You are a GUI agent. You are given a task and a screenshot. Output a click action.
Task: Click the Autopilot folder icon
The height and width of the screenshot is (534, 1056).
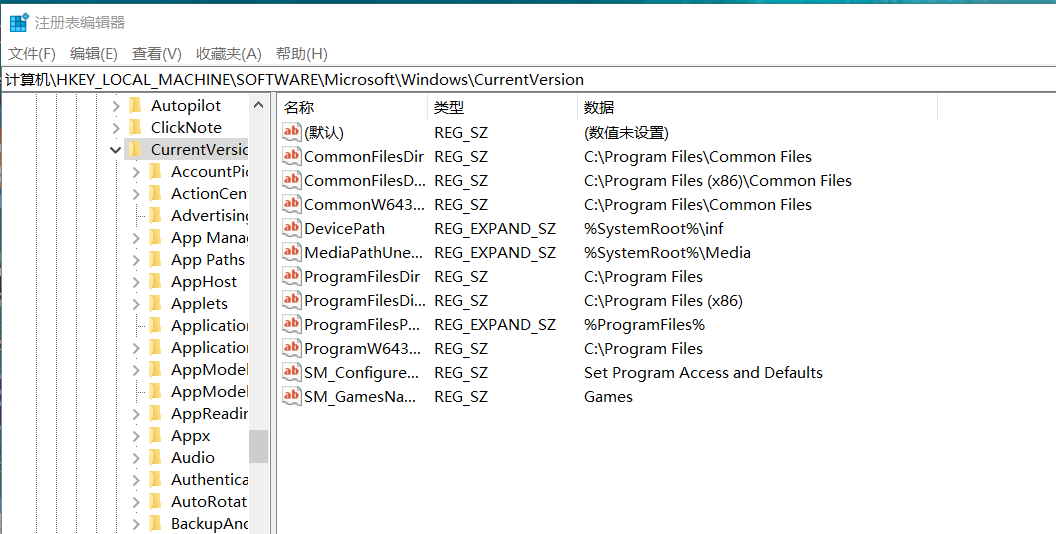(135, 106)
